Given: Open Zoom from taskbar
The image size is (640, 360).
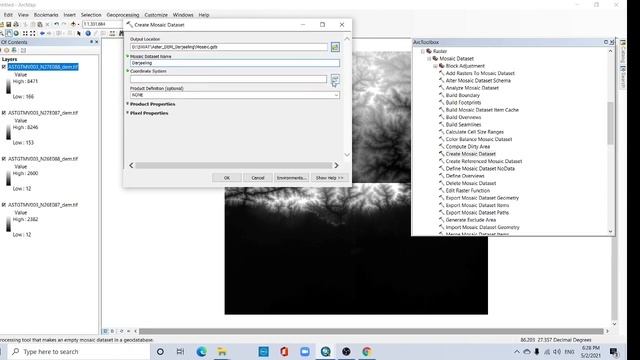Looking at the screenshot, I should pos(304,351).
